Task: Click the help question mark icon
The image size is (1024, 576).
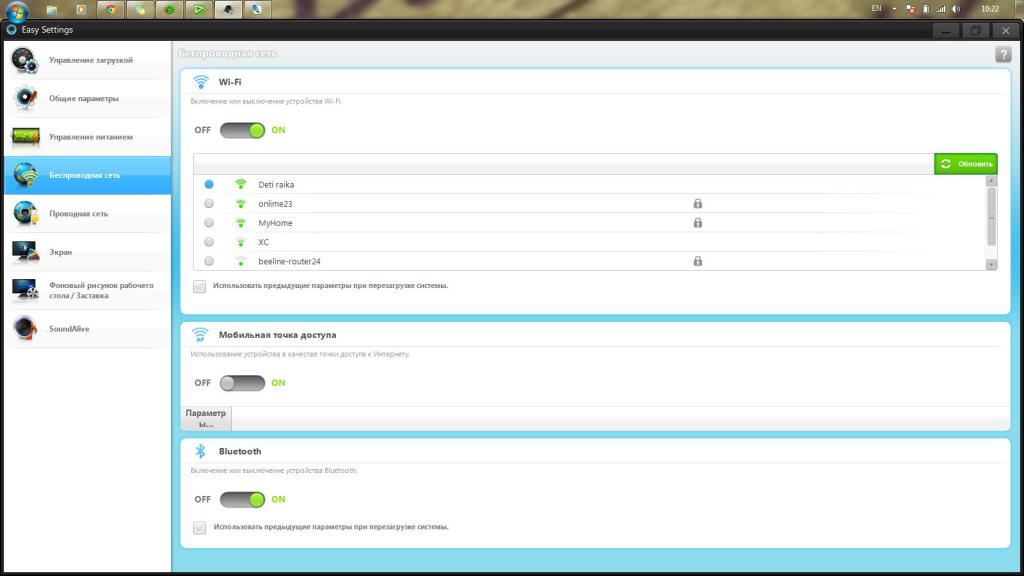Action: pos(1003,55)
